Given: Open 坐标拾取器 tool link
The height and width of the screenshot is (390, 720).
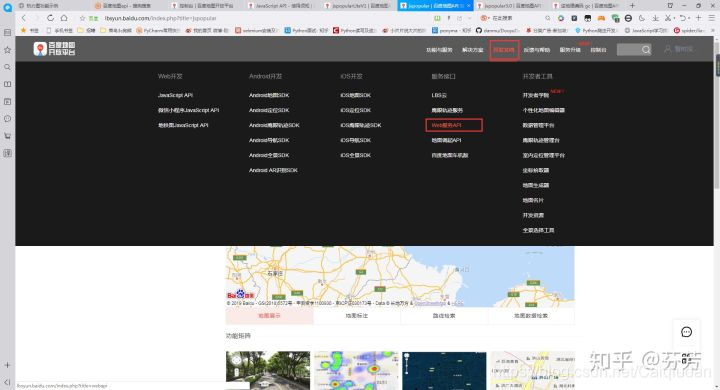Looking at the screenshot, I should pos(536,170).
